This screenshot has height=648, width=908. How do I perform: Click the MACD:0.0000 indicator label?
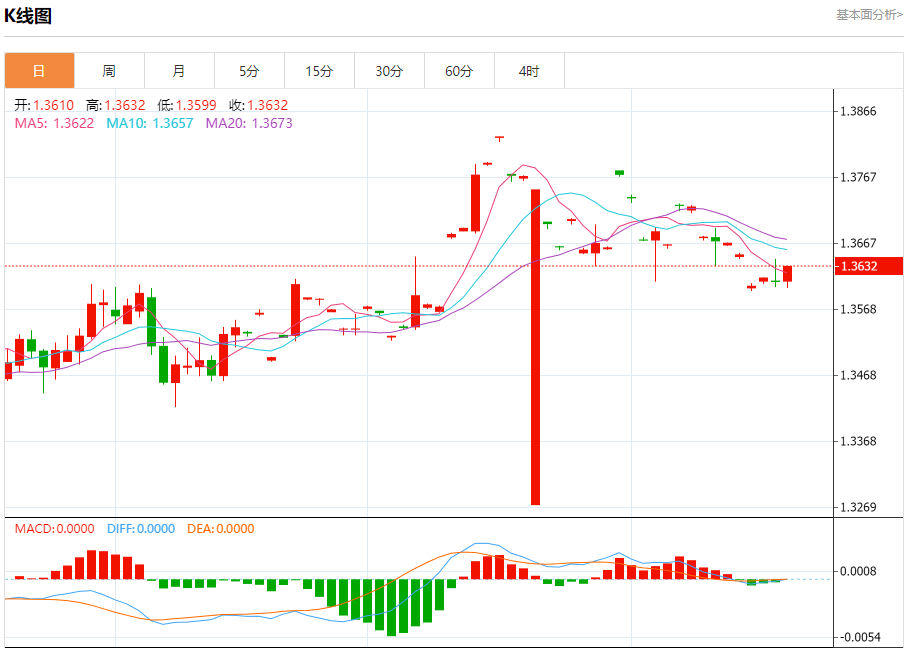click(x=54, y=529)
